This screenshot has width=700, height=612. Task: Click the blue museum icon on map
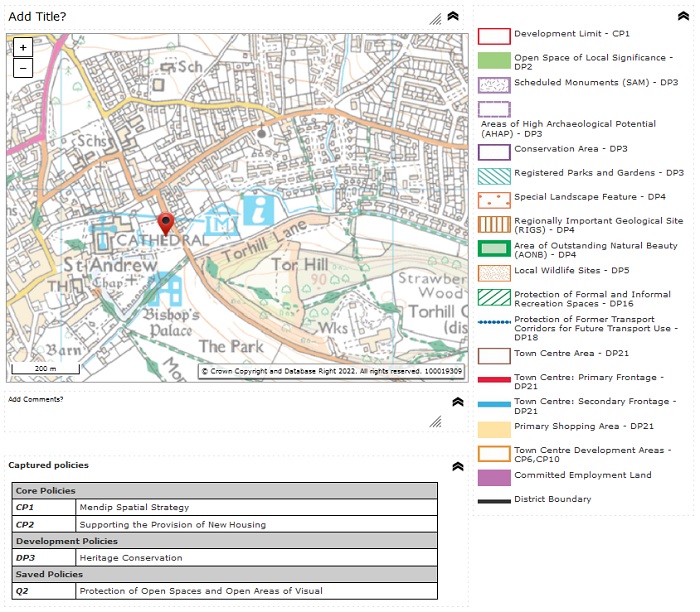(221, 219)
